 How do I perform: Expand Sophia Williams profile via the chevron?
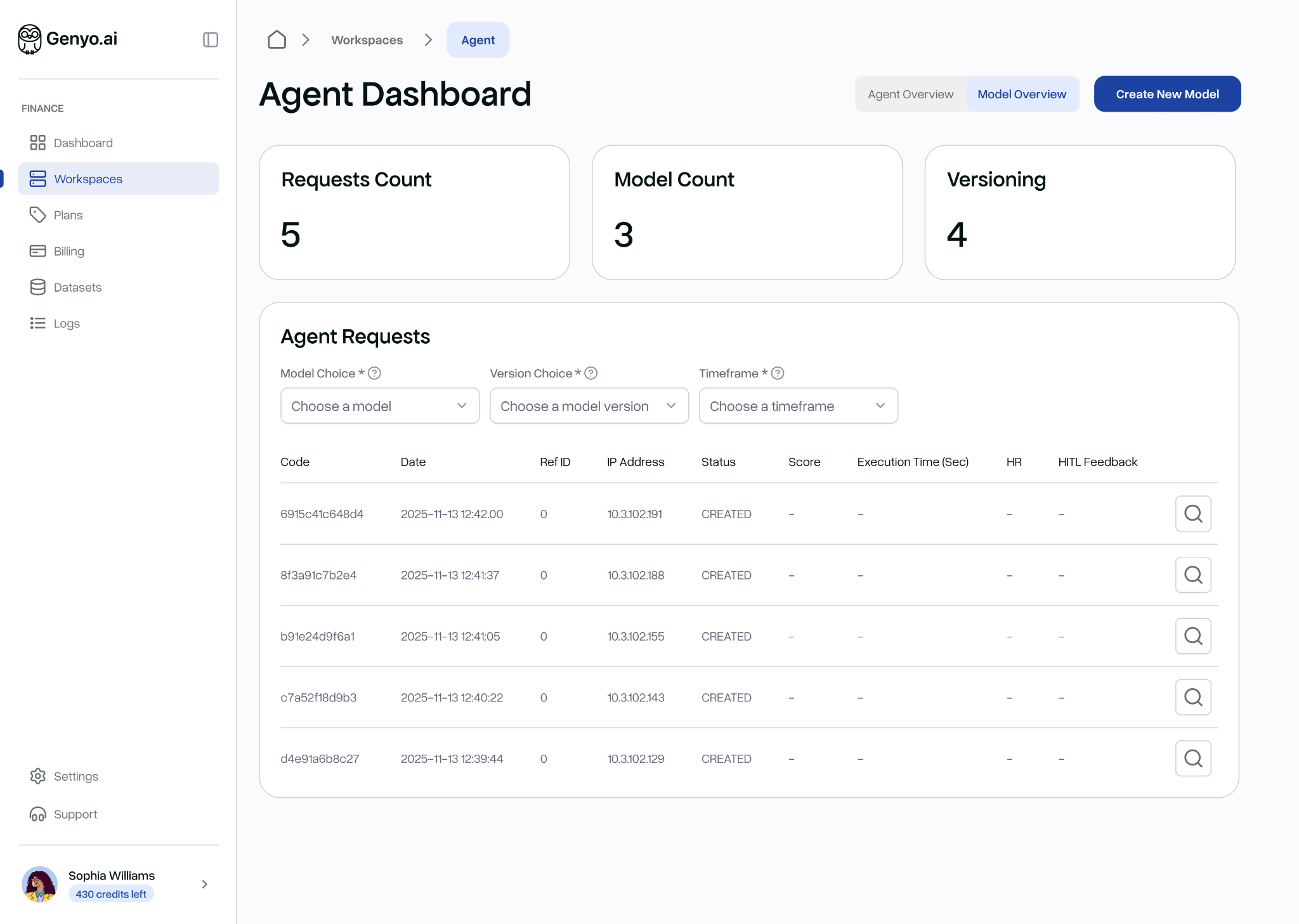click(204, 884)
